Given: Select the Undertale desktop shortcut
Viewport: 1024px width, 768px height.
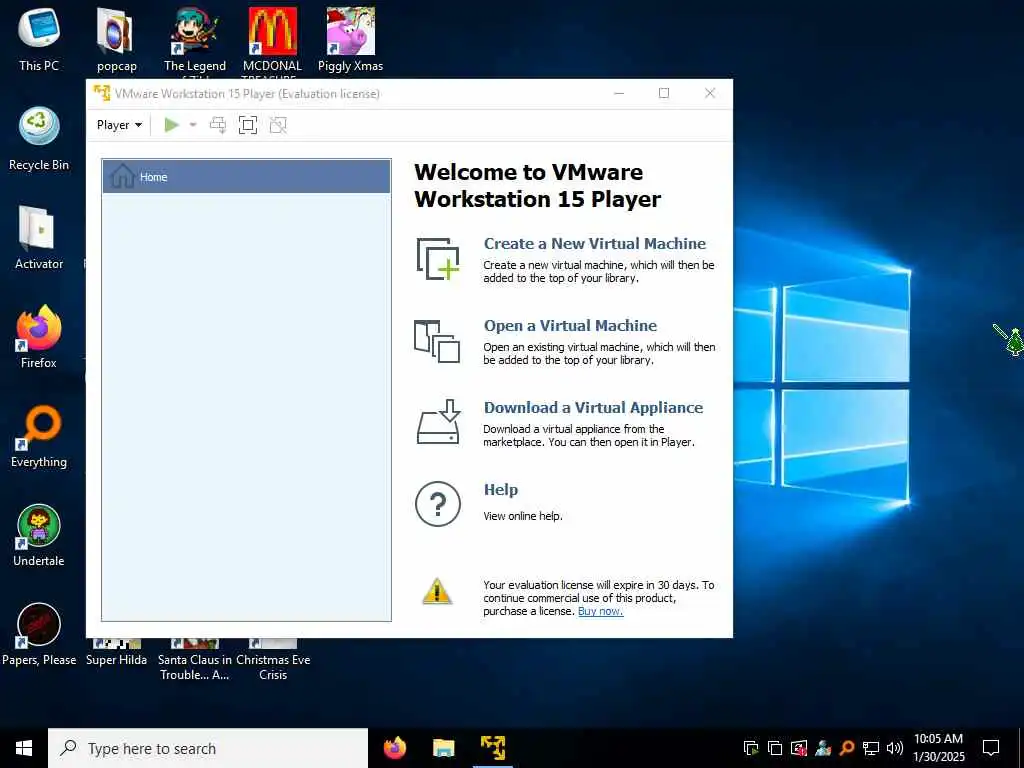Looking at the screenshot, I should (x=39, y=535).
